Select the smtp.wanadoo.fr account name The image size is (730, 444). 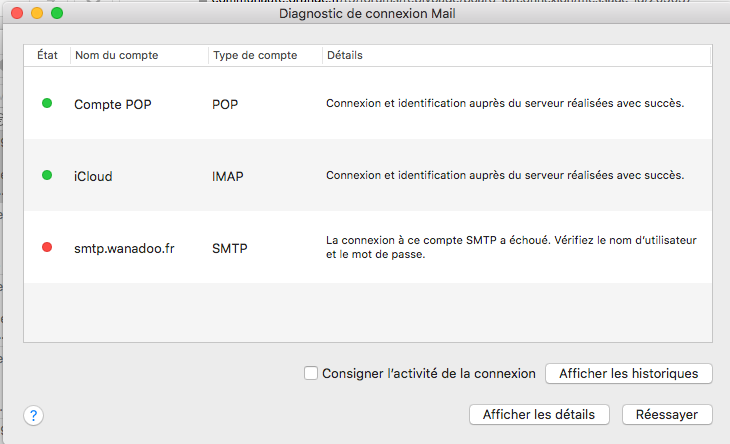(124, 248)
